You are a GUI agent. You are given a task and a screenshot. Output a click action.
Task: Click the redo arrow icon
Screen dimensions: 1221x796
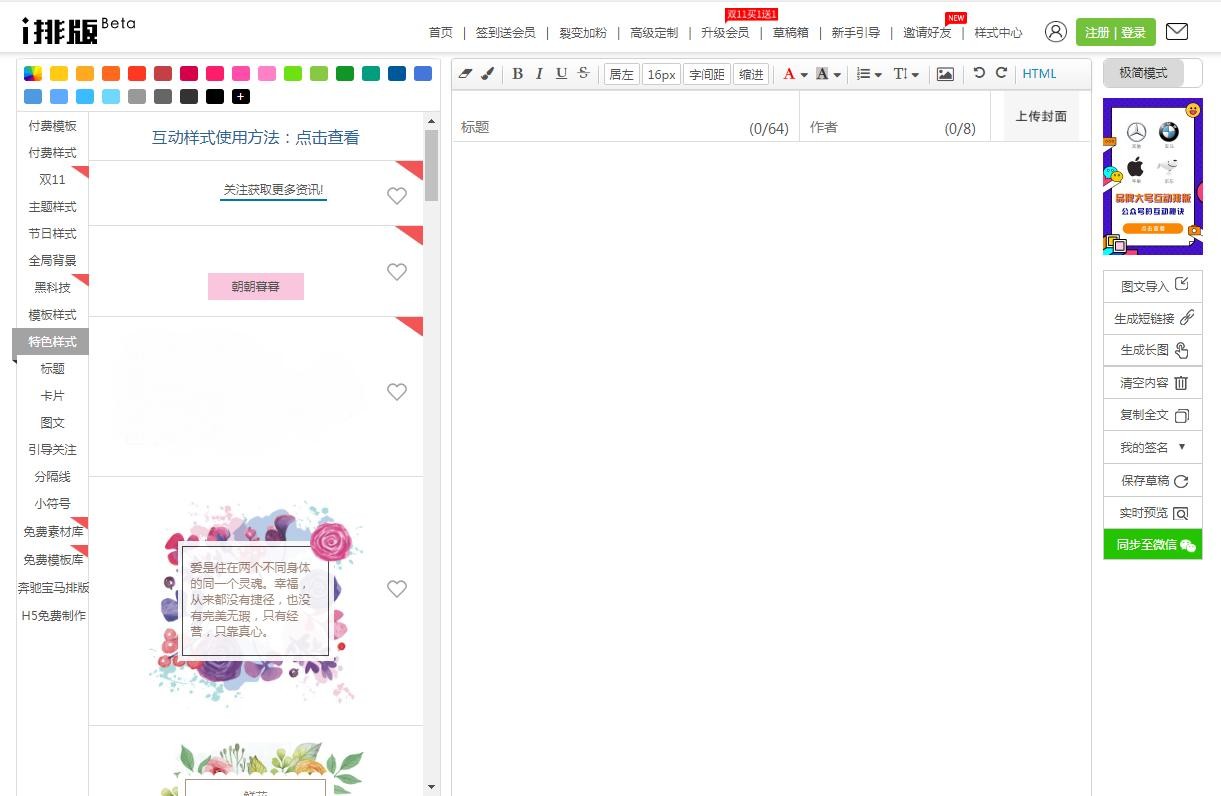click(1001, 73)
